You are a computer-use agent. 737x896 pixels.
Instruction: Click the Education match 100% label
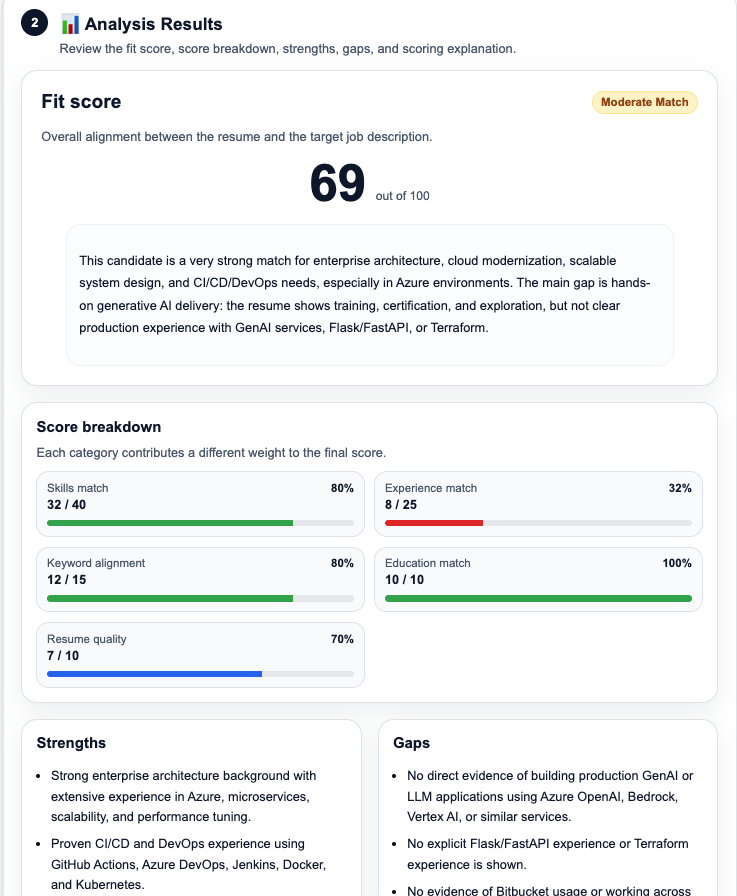(x=677, y=564)
